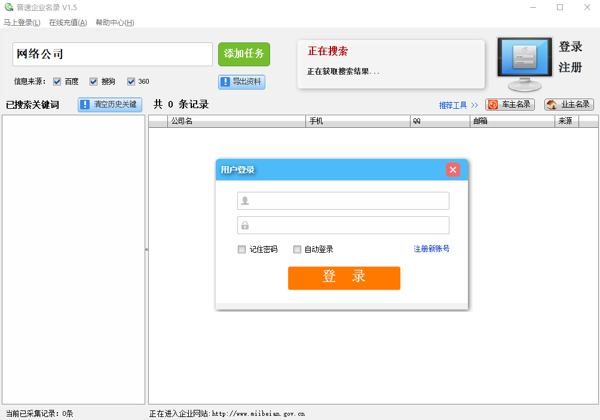Viewport: 600px width, 420px height.
Task: Open the 帮助中心 help menu
Action: point(115,22)
